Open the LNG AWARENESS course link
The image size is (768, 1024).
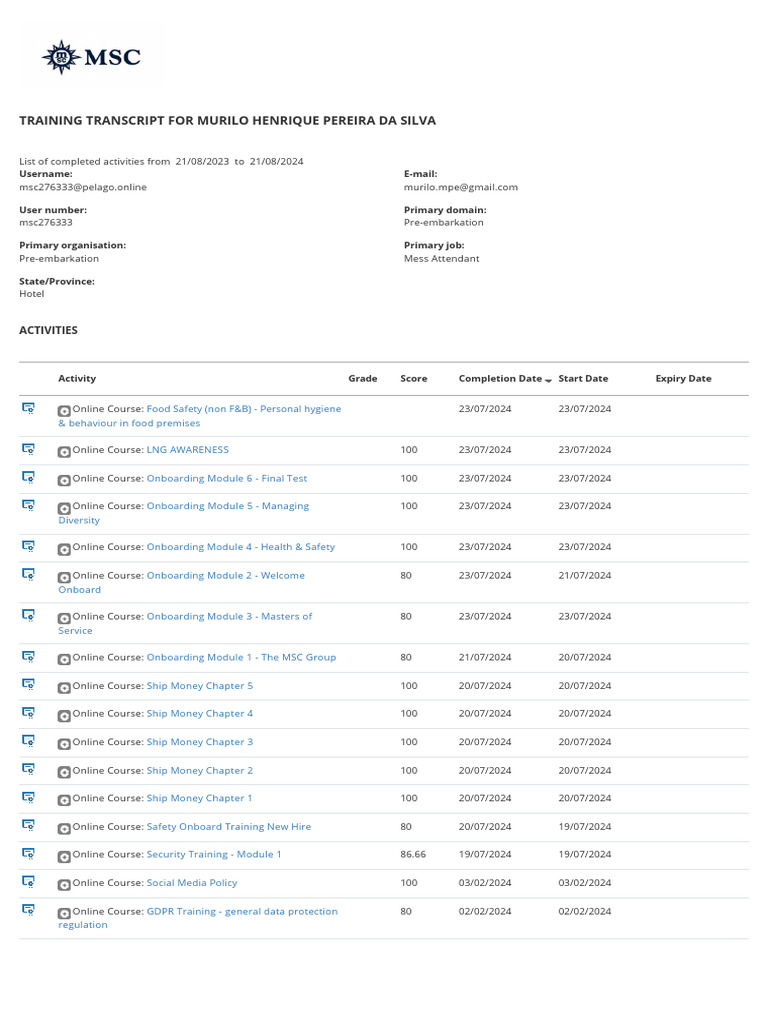coord(187,449)
